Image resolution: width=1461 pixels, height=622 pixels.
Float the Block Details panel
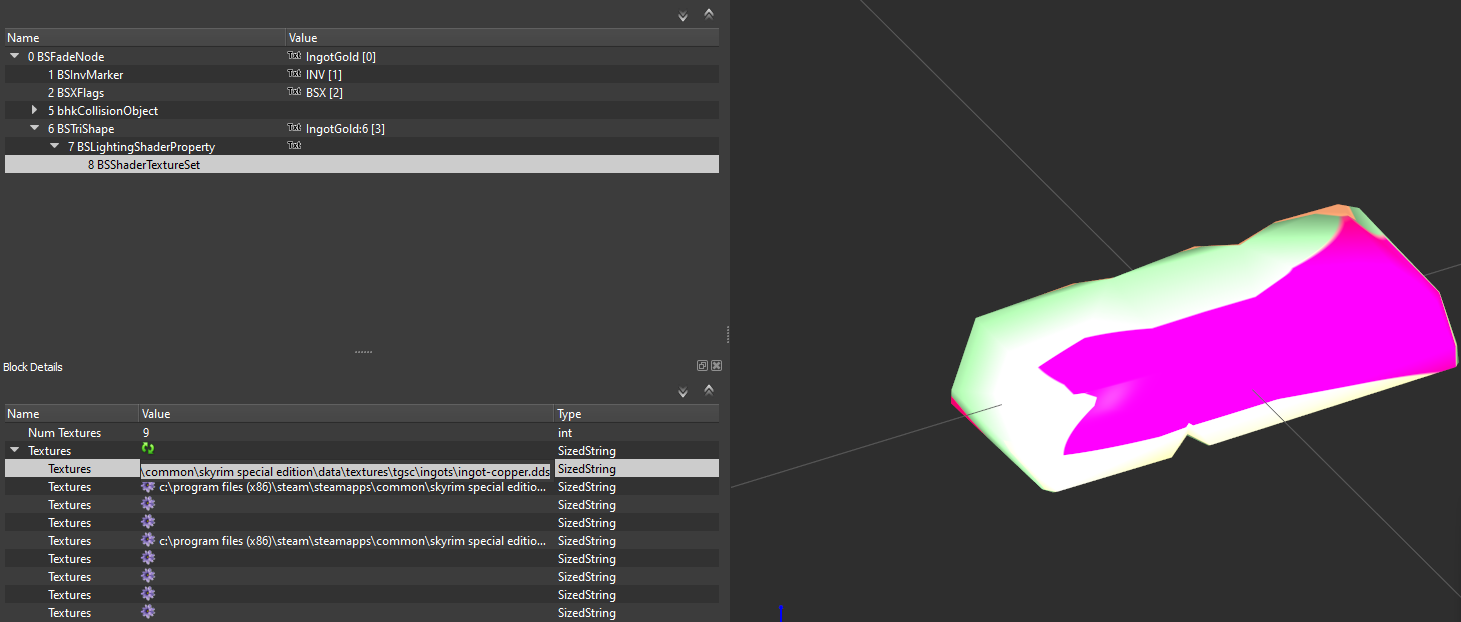(x=703, y=366)
